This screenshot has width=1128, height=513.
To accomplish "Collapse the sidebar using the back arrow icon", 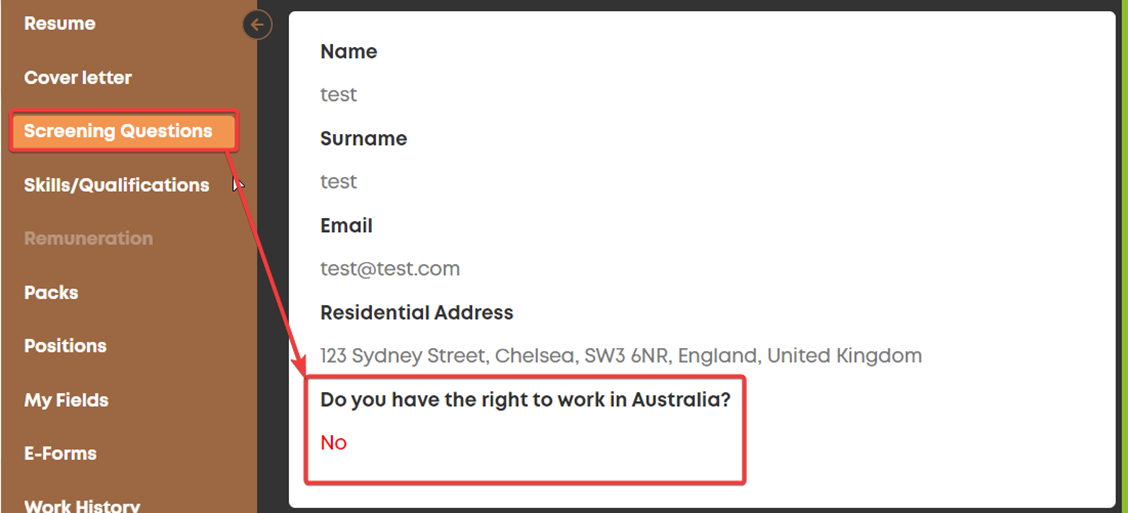I will click(x=258, y=25).
